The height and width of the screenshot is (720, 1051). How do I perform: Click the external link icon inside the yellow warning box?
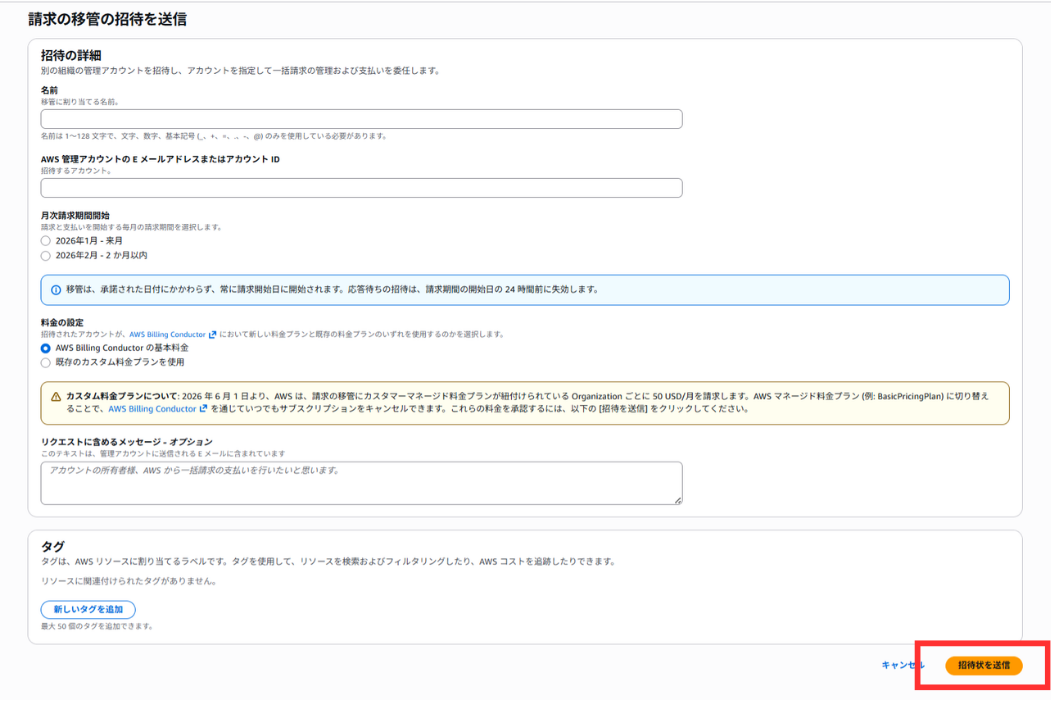(203, 409)
